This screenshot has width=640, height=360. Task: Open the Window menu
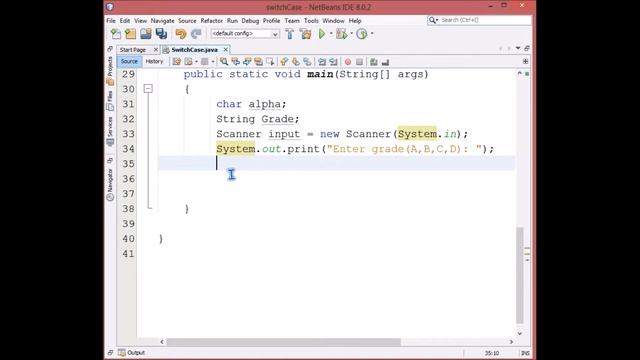[x=333, y=20]
